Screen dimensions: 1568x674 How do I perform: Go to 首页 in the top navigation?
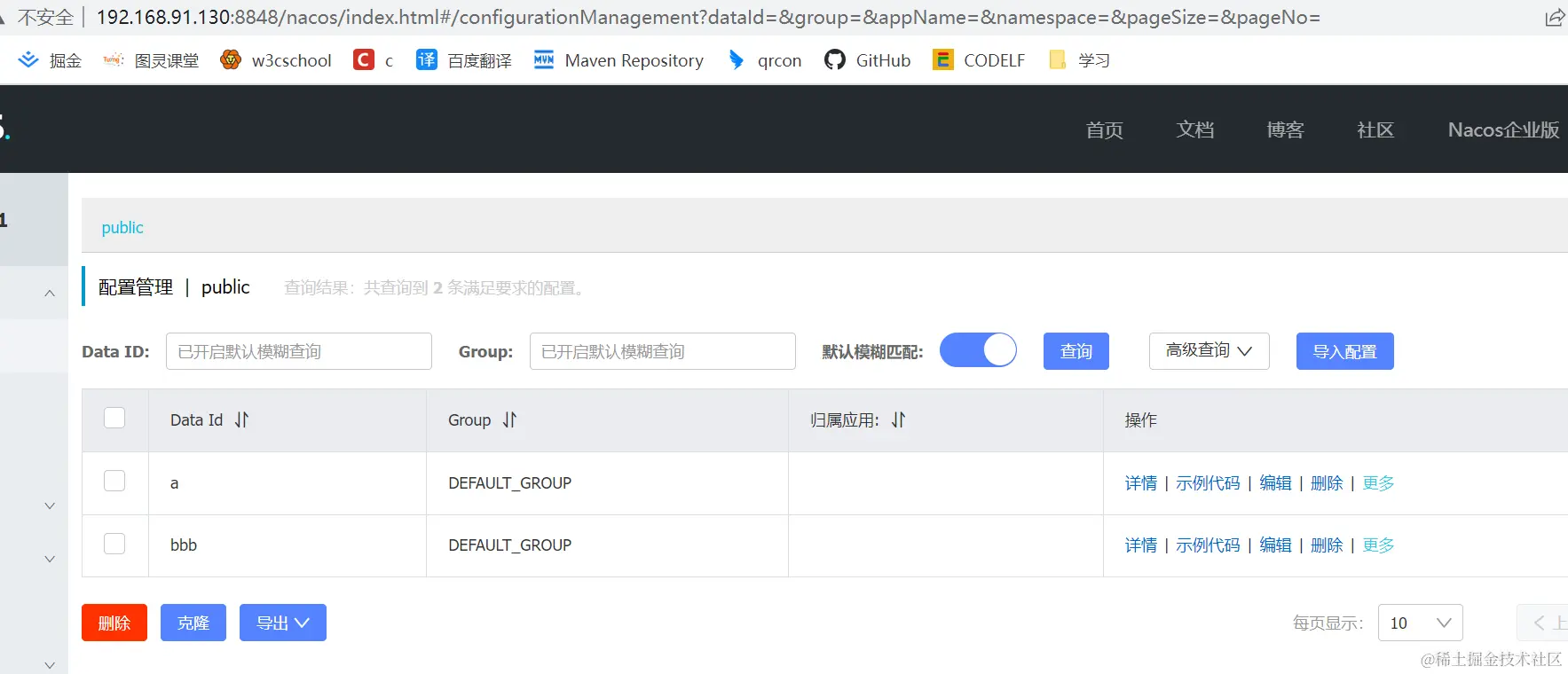point(1105,130)
